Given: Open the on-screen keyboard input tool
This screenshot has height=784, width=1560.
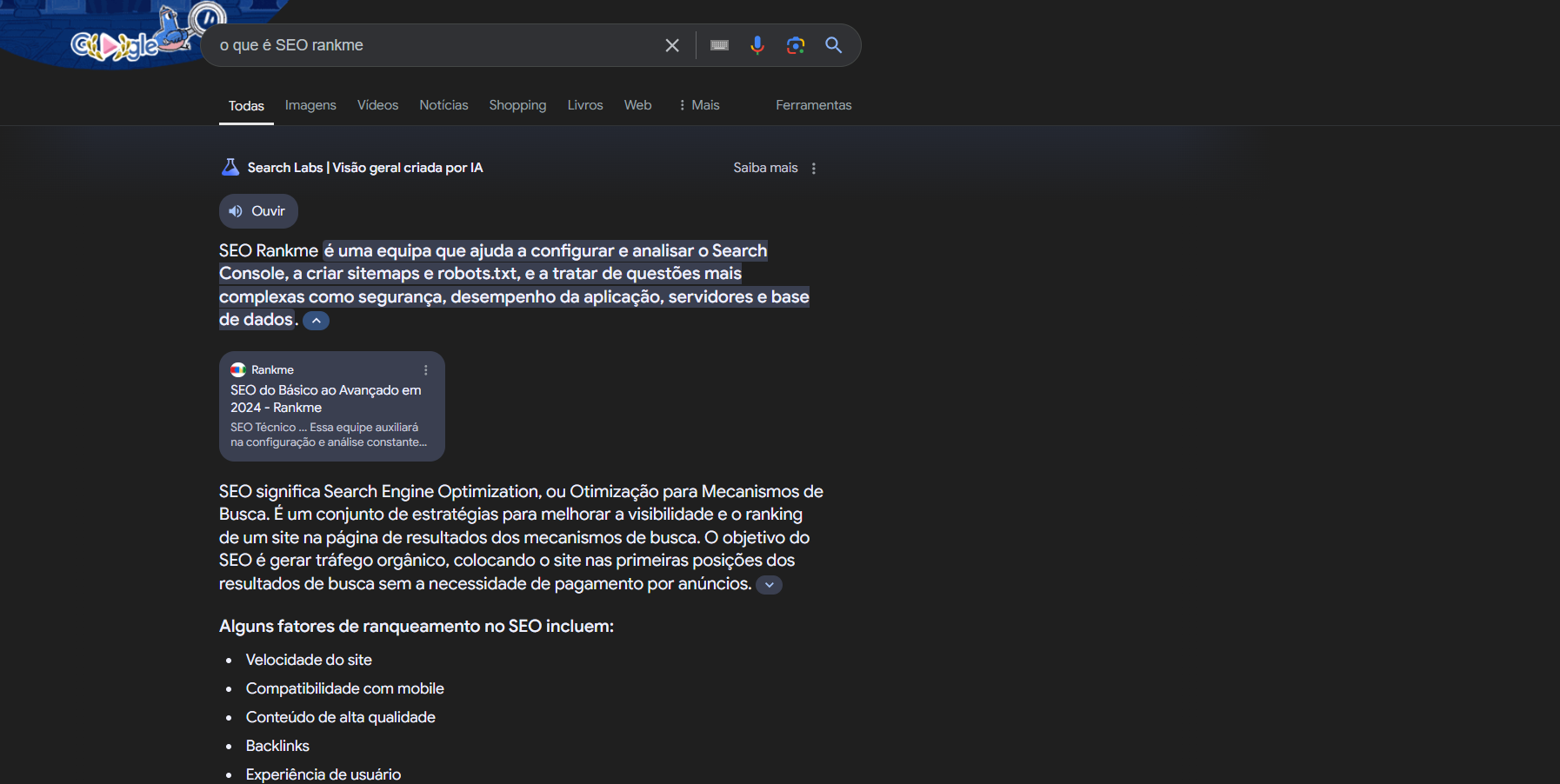Looking at the screenshot, I should (x=719, y=45).
